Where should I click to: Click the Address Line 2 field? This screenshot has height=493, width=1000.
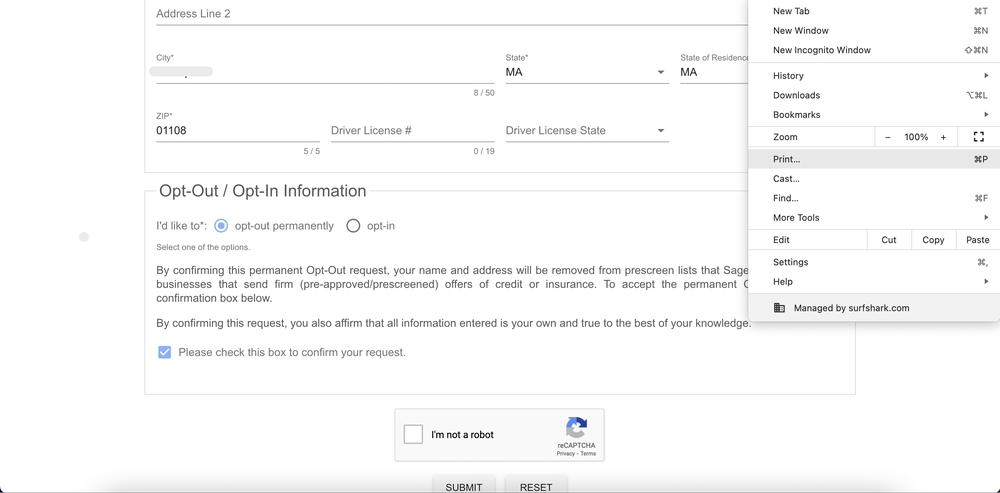(x=452, y=13)
